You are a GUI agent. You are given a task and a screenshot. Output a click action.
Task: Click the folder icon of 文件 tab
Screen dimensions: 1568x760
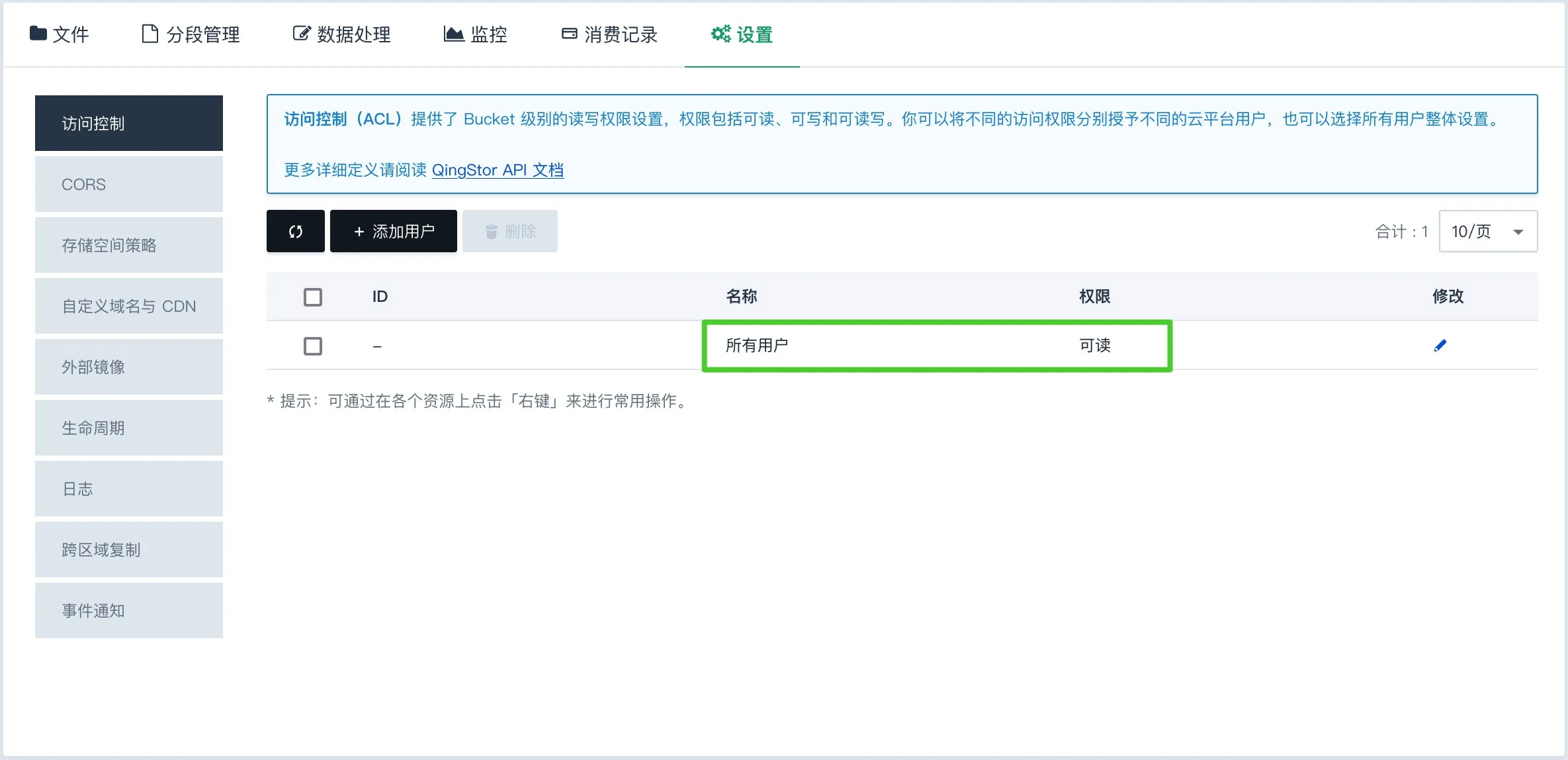tap(38, 33)
